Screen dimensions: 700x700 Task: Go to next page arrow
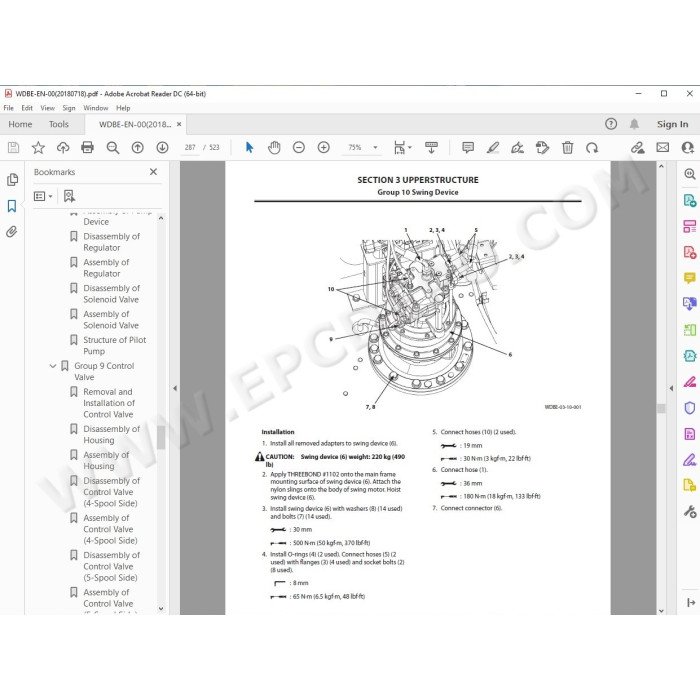coord(162,147)
